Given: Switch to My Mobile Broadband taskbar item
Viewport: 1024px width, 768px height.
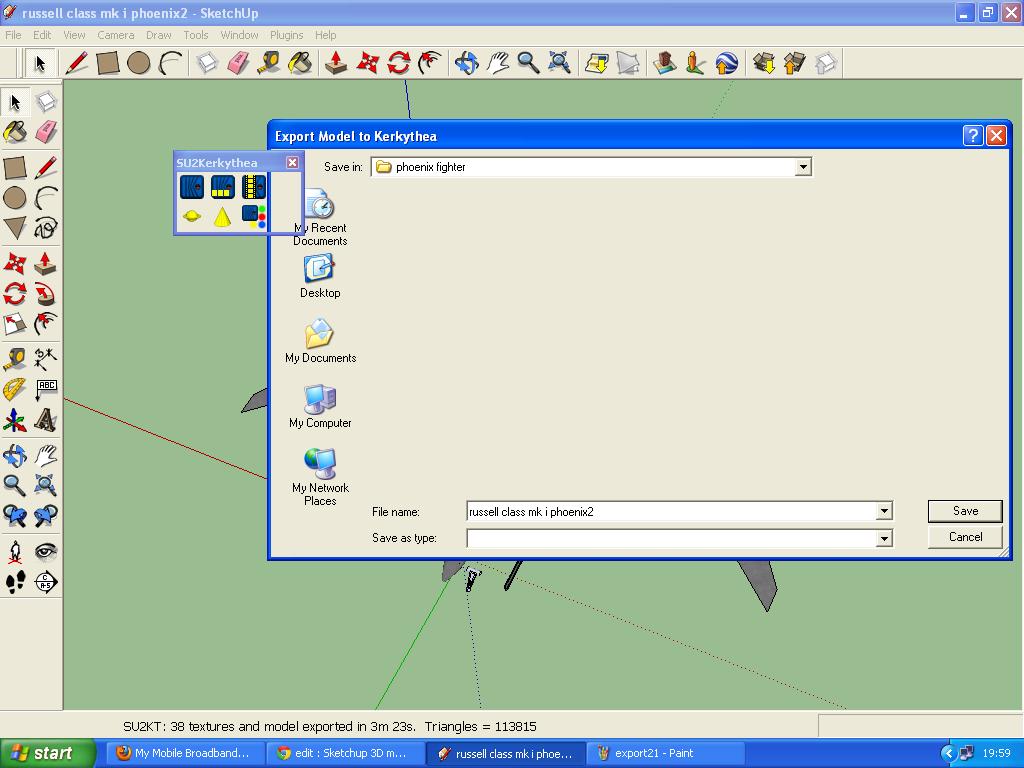Looking at the screenshot, I should 185,753.
